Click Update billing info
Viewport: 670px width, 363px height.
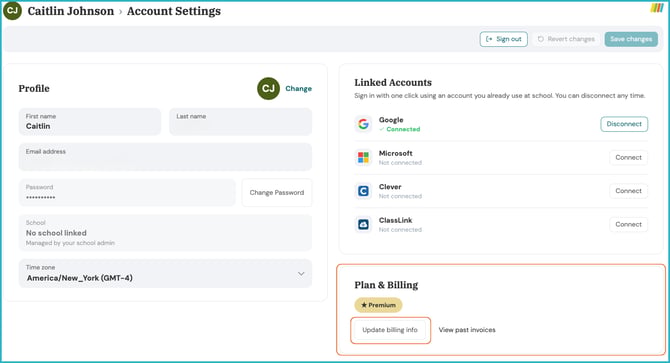390,330
